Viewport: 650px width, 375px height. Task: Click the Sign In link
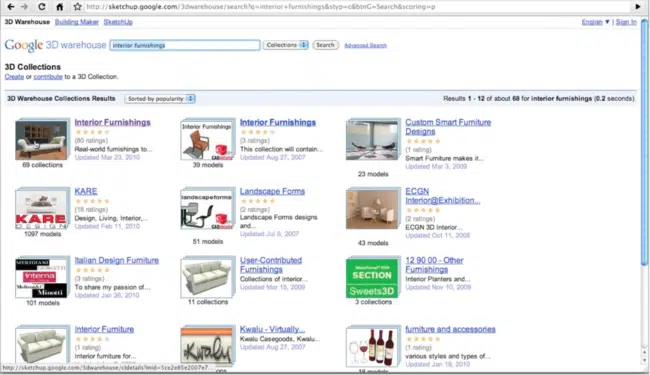[626, 22]
